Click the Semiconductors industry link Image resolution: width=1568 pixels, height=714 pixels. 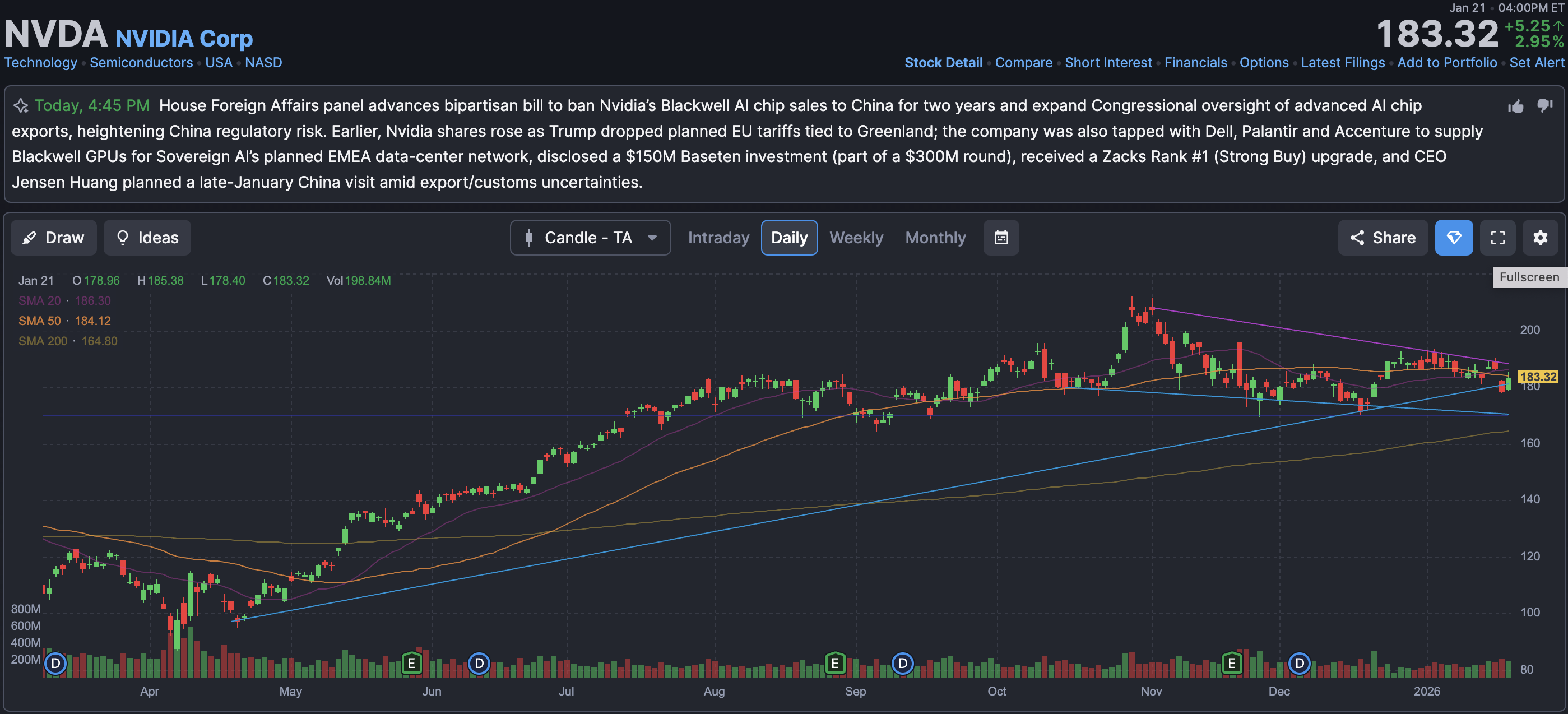(141, 63)
